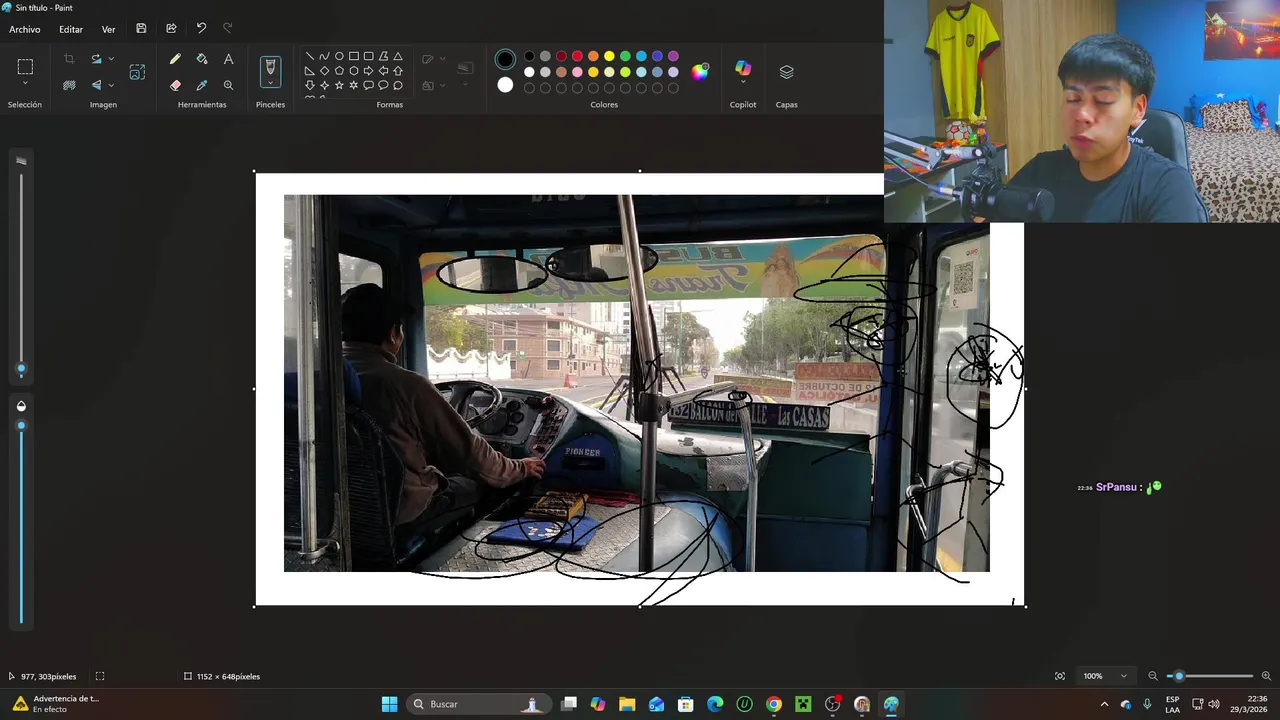Choose the pink color swatch
Screen dimensions: 1280x720
coord(577,72)
